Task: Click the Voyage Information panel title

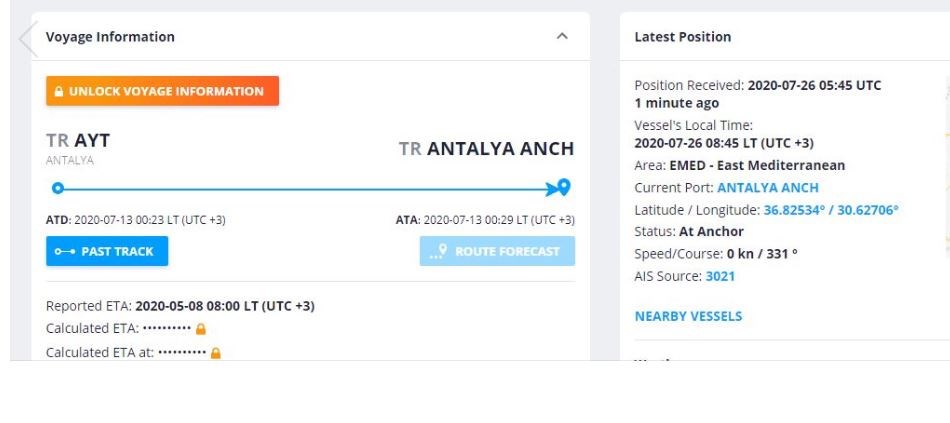Action: (x=110, y=37)
